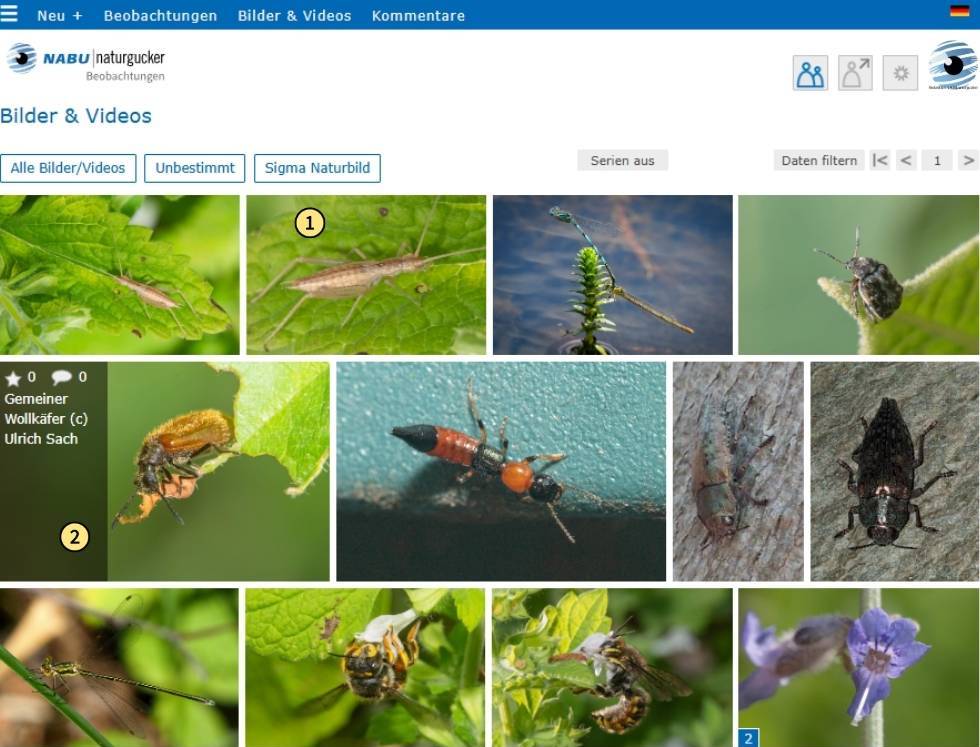The image size is (980, 747).
Task: Click the NABU naturgucker logo
Action: tap(86, 61)
